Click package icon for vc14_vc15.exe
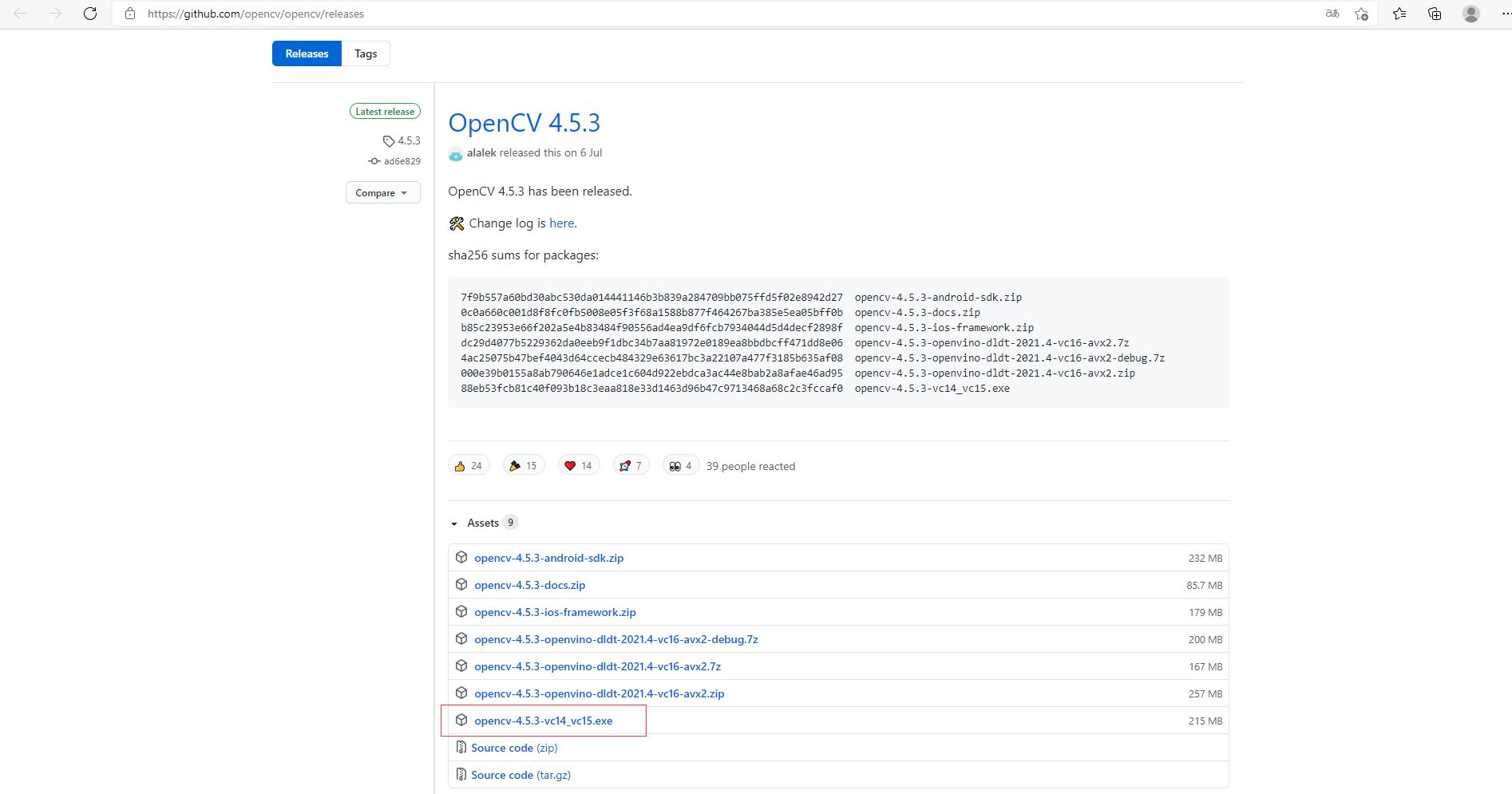 [461, 720]
